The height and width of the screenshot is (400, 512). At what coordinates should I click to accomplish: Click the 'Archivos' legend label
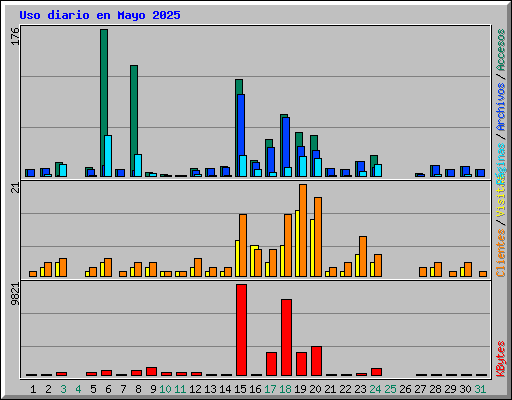coord(501,107)
